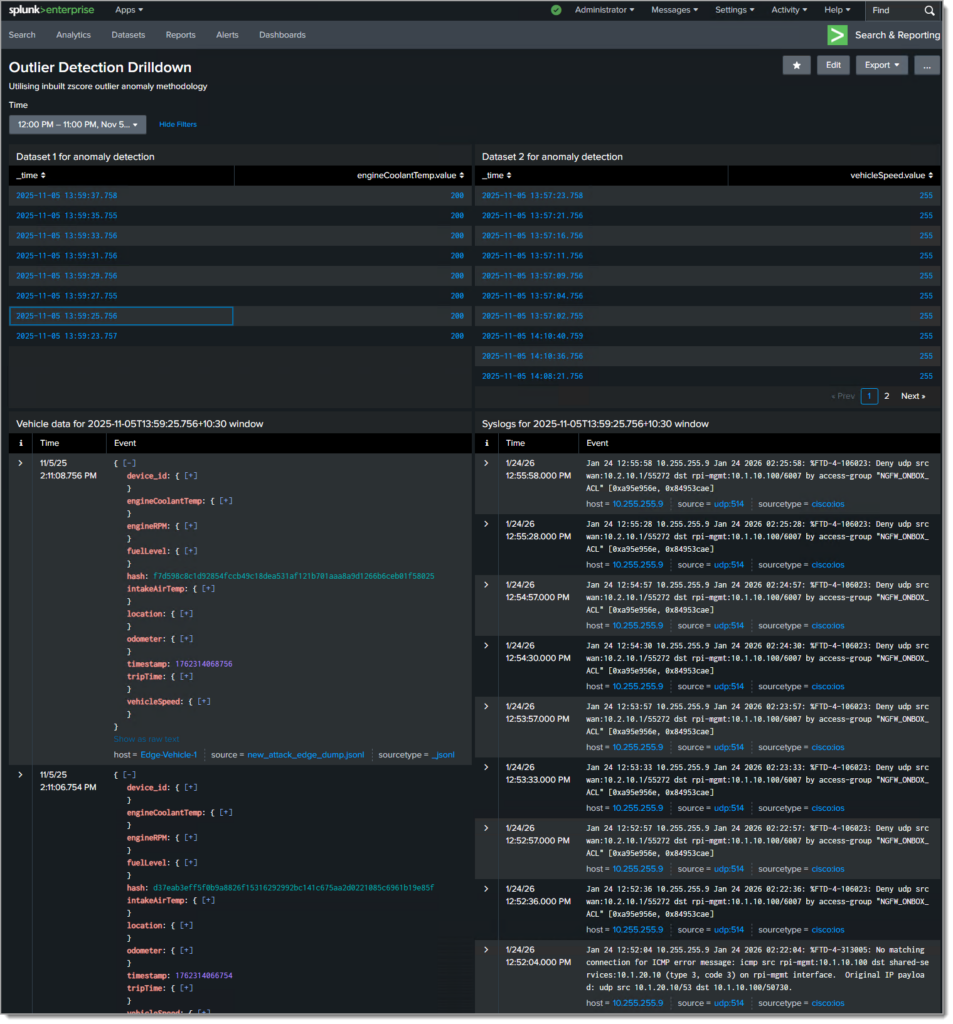Expand the 12:55:58 syslog event row
The height and width of the screenshot is (1024, 953).
[x=486, y=463]
